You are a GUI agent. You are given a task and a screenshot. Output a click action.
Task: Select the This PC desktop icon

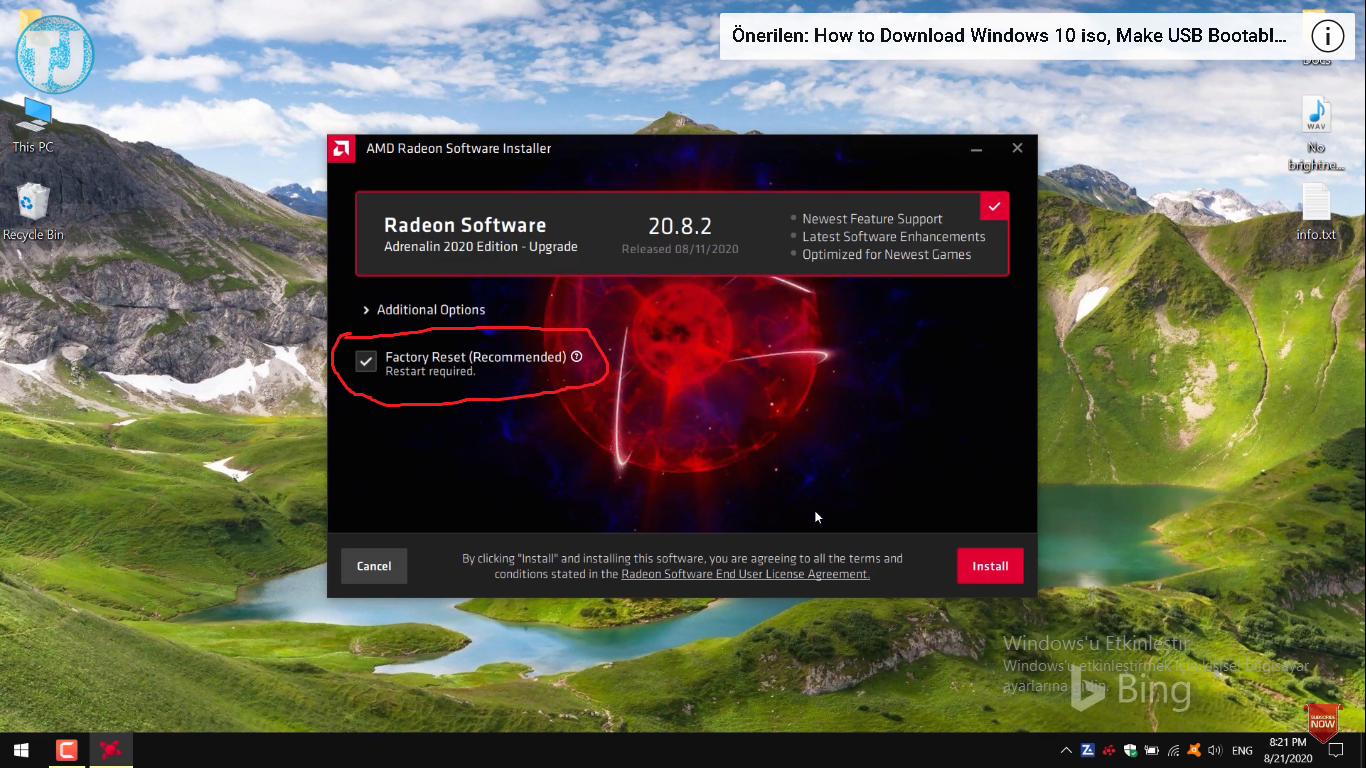pyautogui.click(x=33, y=124)
